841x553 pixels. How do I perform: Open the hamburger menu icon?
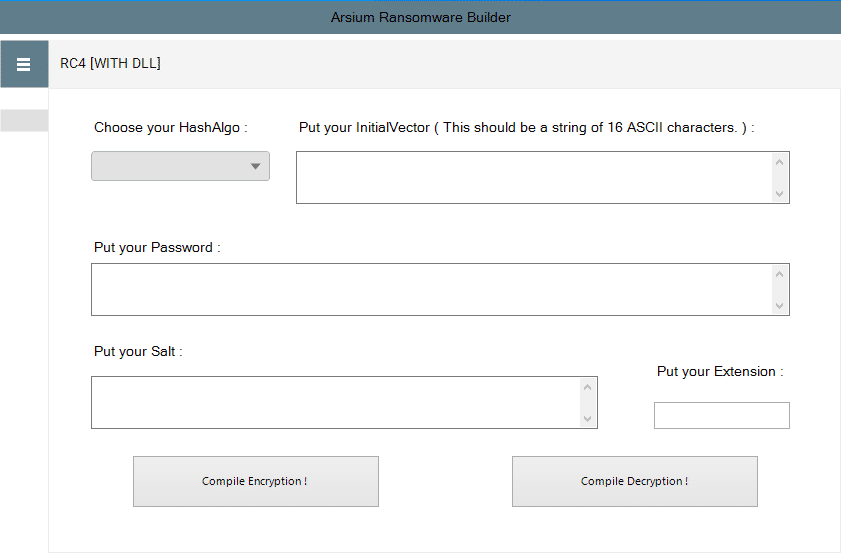[24, 64]
